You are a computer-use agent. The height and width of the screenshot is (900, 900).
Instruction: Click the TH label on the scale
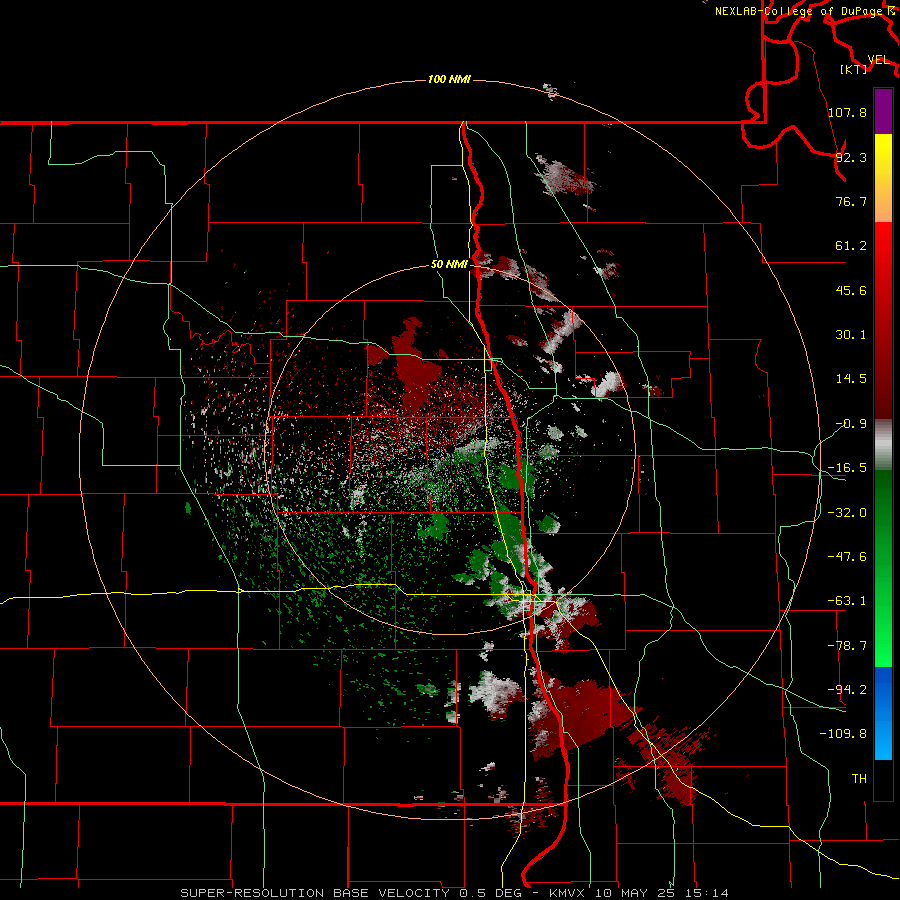tap(859, 778)
